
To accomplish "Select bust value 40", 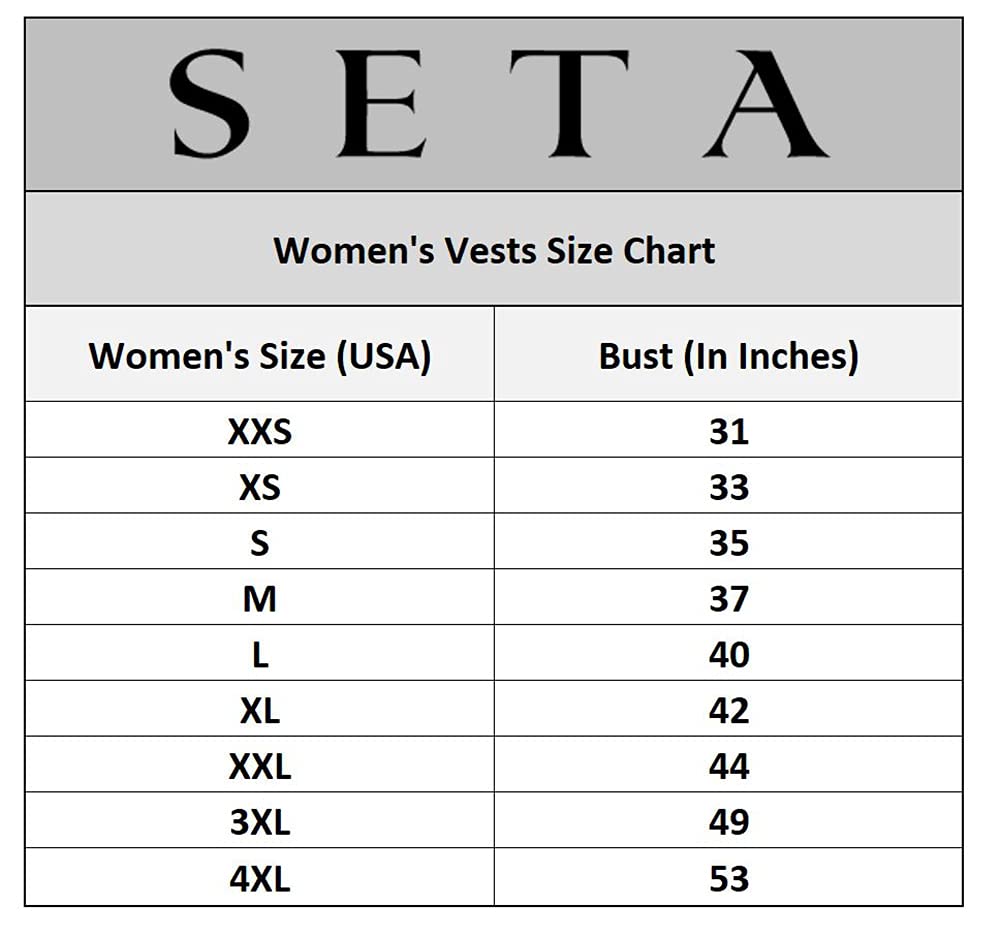I will click(x=728, y=655).
